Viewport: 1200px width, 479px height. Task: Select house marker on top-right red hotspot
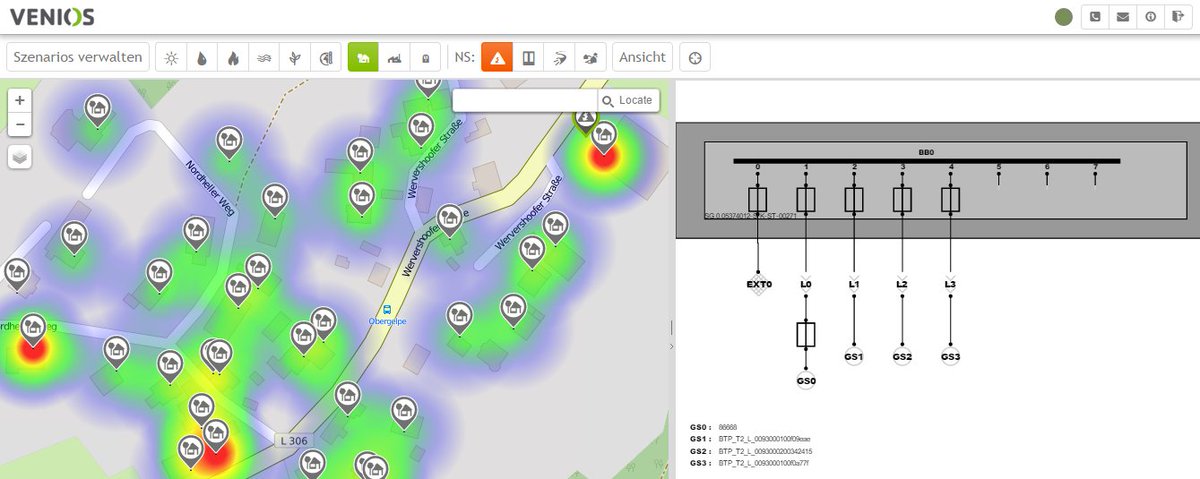pos(603,137)
